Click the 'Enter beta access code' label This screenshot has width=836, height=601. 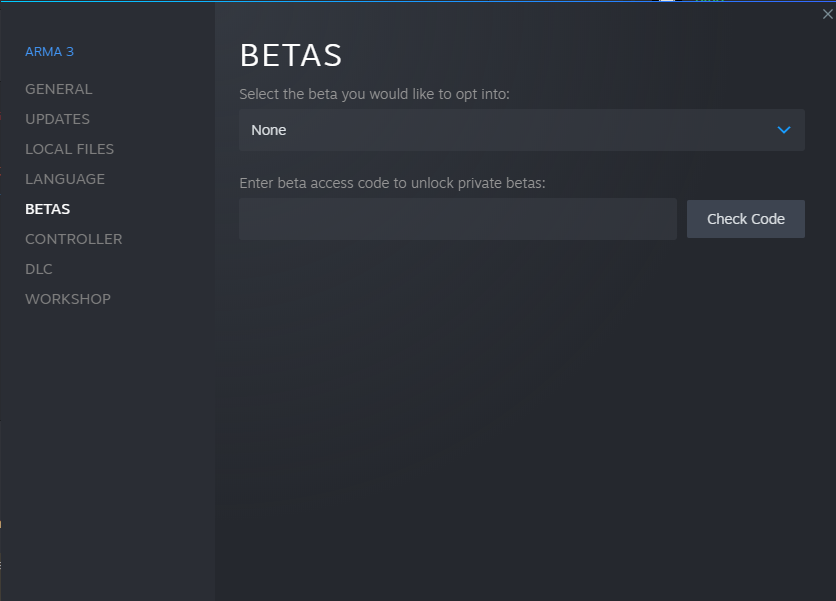tap(392, 183)
